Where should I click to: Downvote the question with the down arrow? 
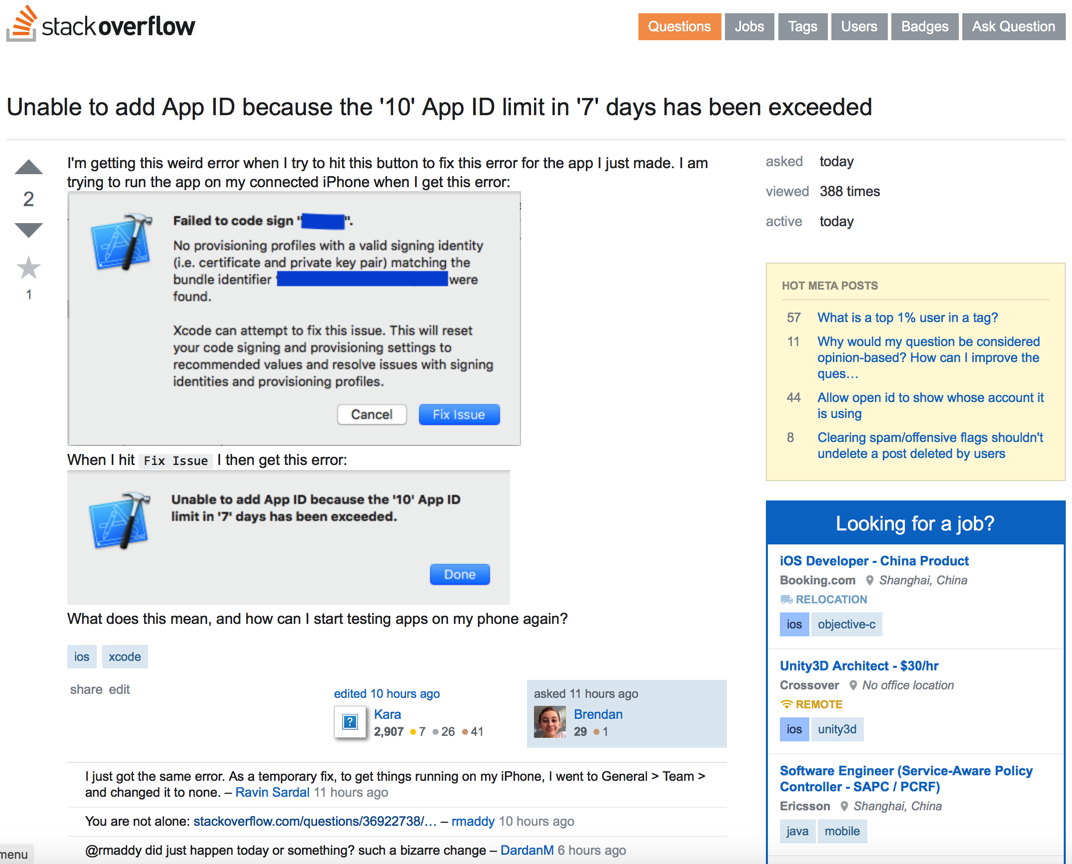point(29,230)
